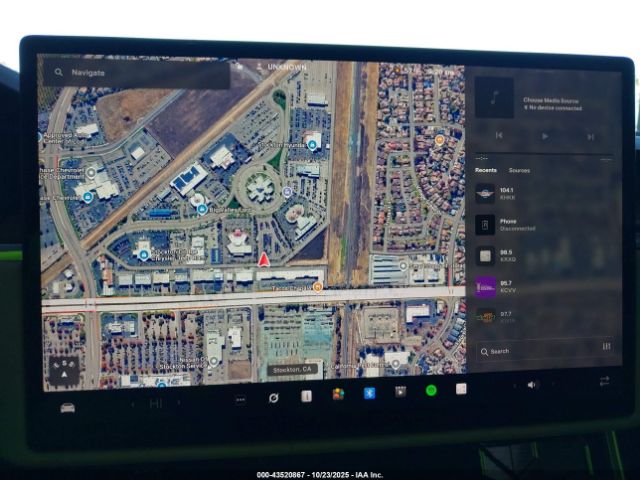Tap the speaker volume icon
The width and height of the screenshot is (640, 480).
coord(532,384)
